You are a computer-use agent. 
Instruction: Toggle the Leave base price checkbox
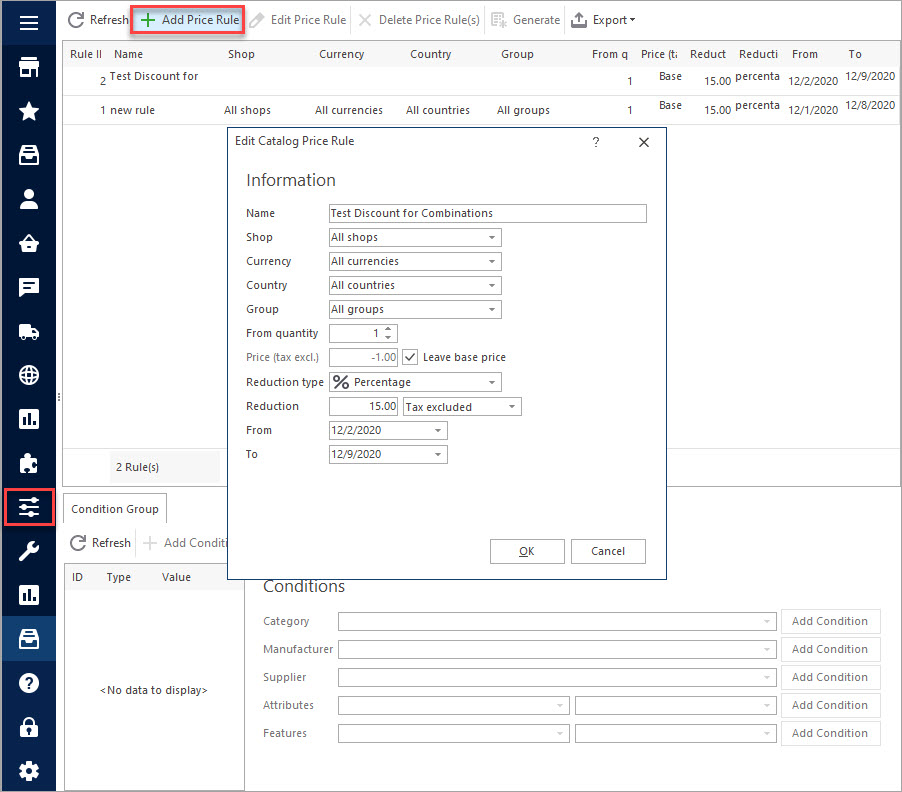(x=410, y=357)
